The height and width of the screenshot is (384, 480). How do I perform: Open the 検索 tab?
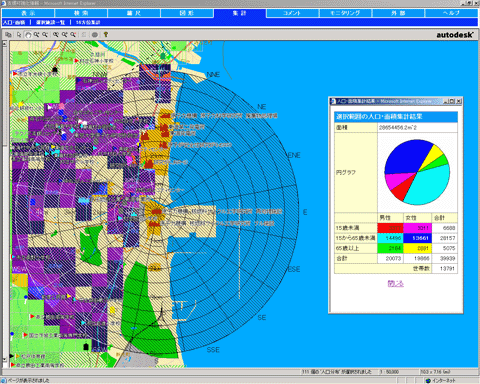click(x=81, y=13)
